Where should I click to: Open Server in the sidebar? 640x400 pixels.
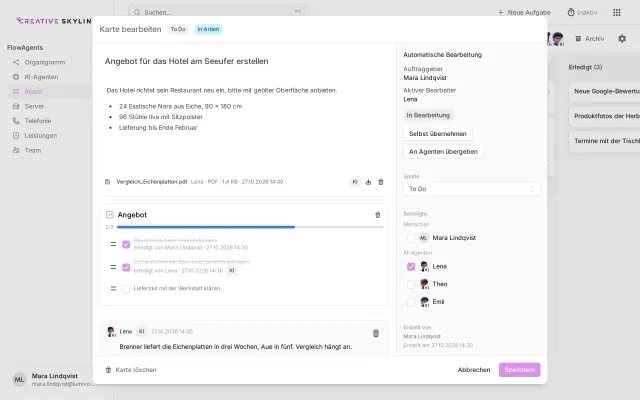(x=34, y=107)
